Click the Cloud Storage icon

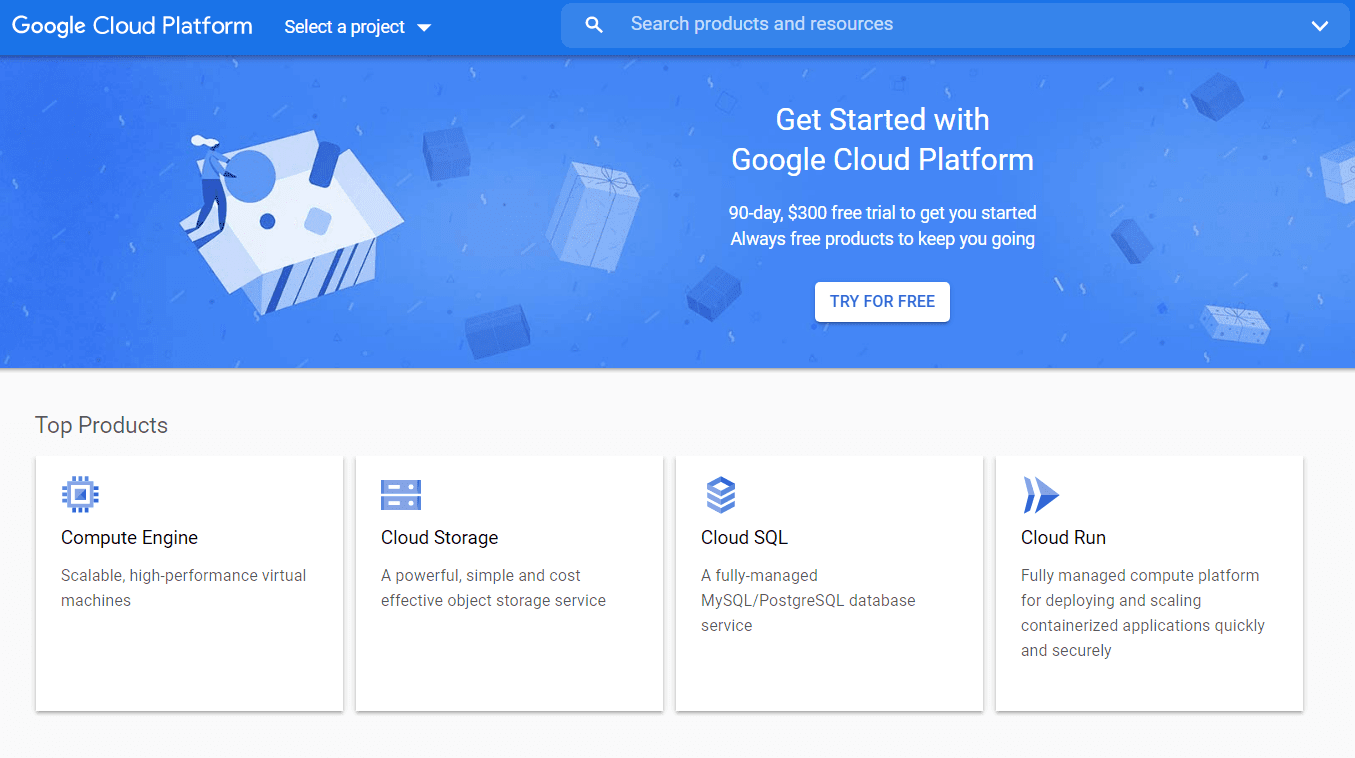click(401, 494)
